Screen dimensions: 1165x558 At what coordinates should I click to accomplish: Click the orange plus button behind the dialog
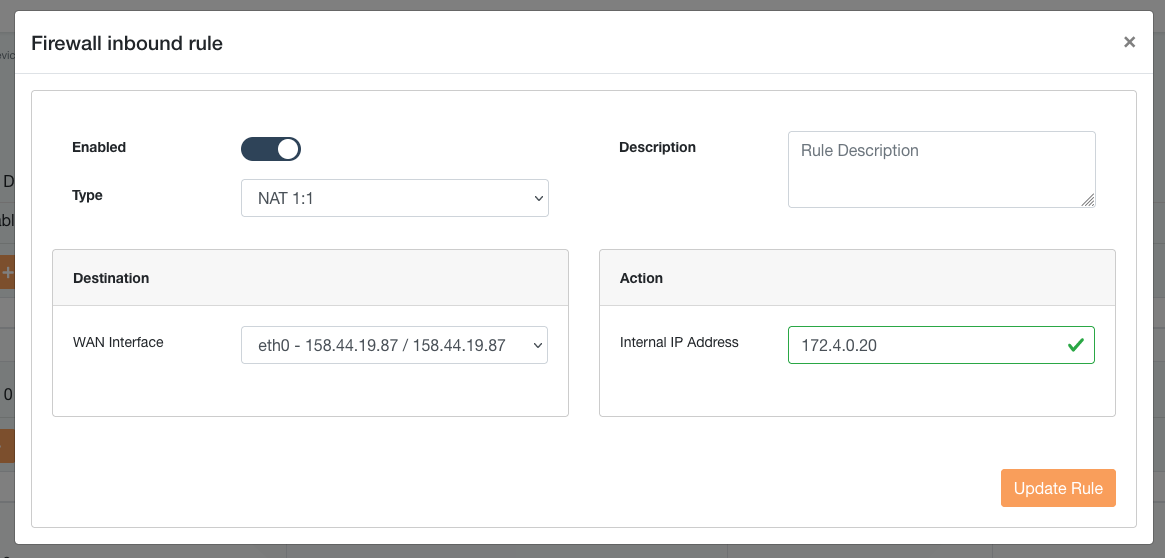tap(7, 272)
